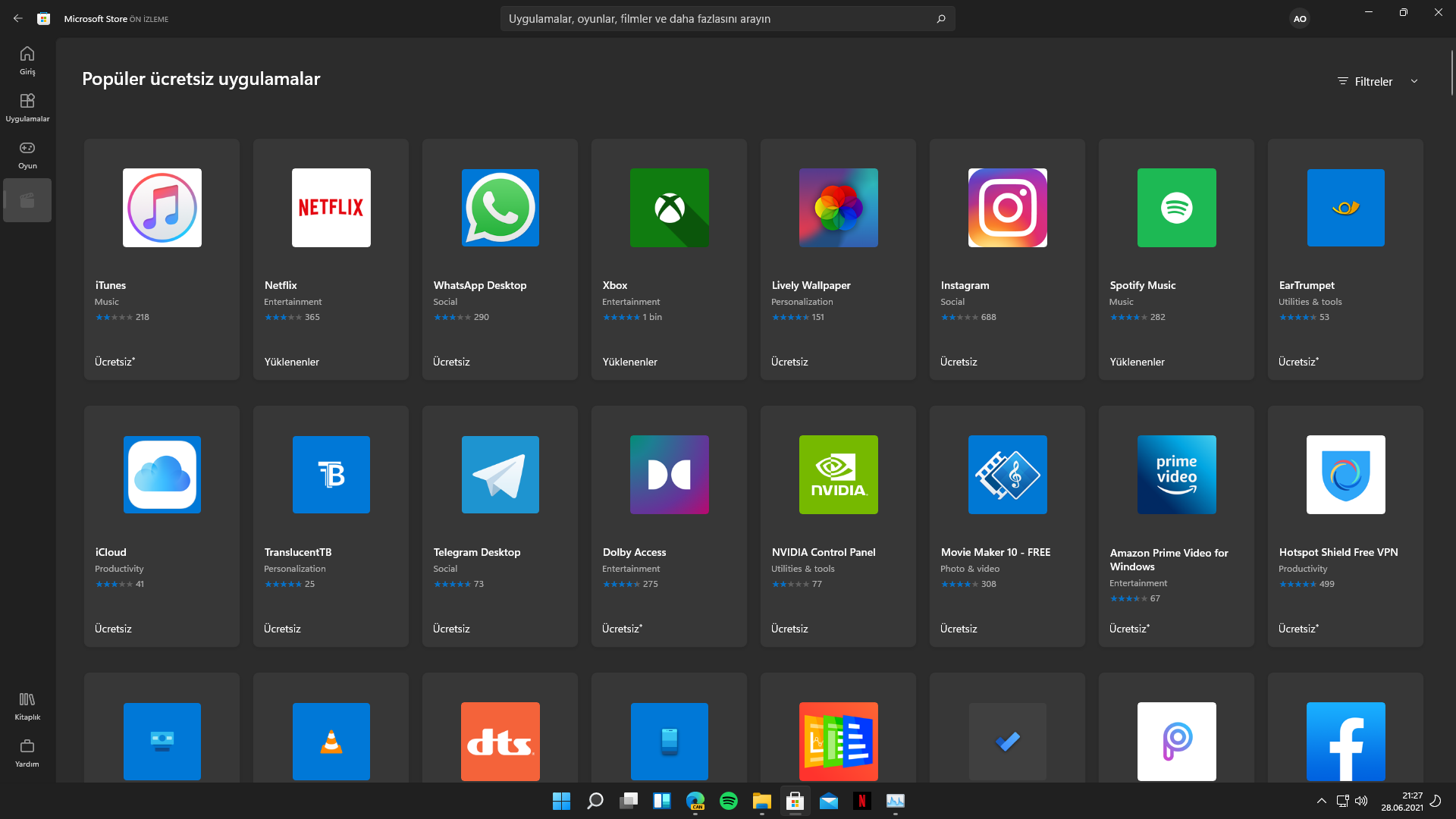
Task: Click the search magnifier icon
Action: pos(940,18)
